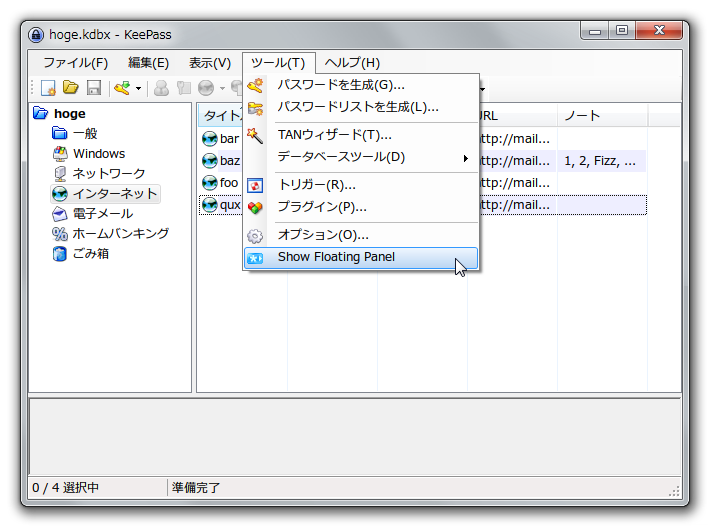Minimize the KeePass window

click(595, 31)
